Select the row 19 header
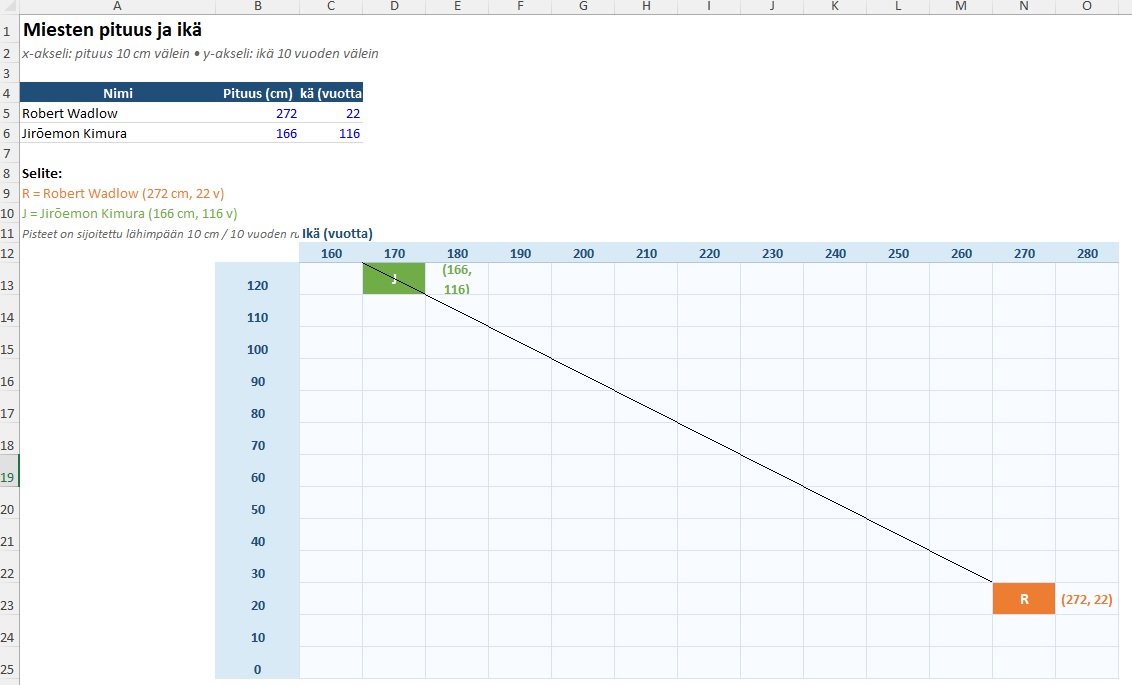 tap(8, 478)
